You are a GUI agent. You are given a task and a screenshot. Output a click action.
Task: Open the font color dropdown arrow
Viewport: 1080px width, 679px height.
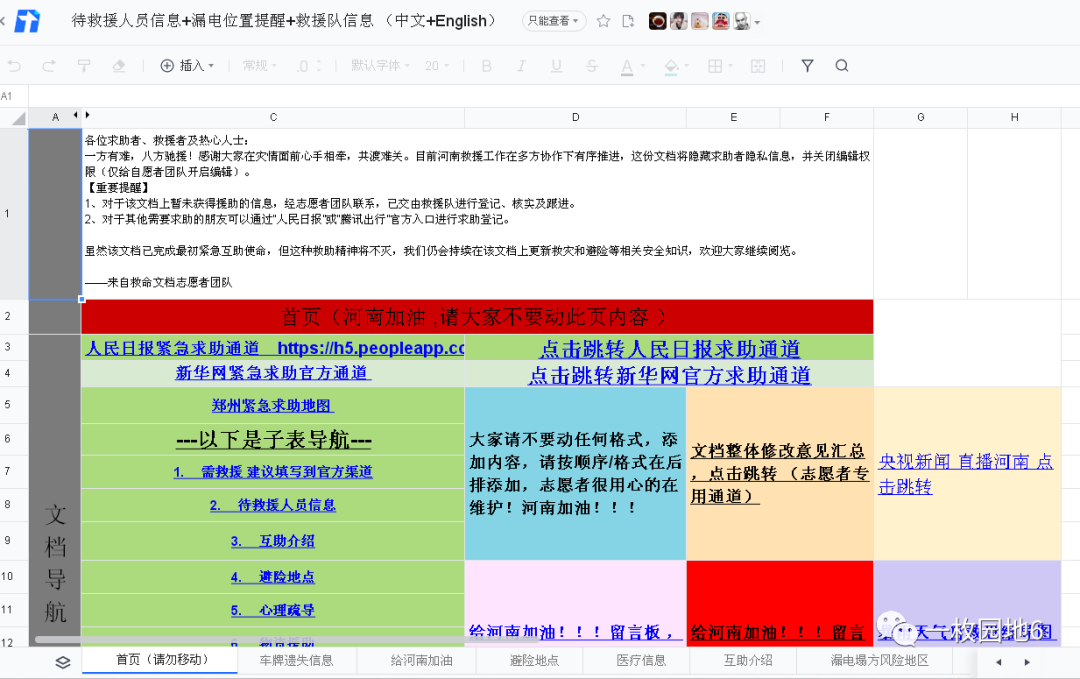(x=643, y=66)
